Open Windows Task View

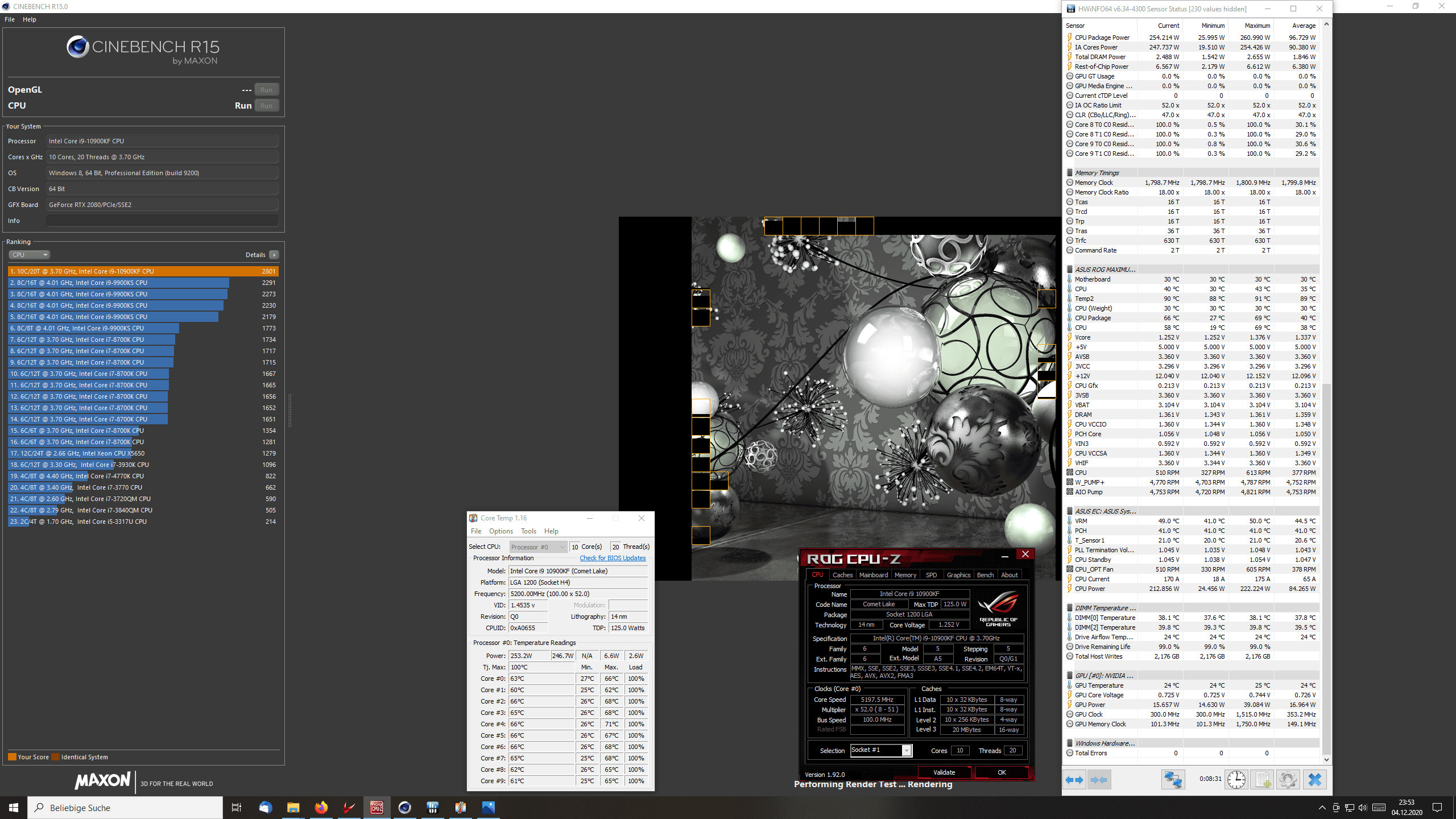[x=237, y=808]
